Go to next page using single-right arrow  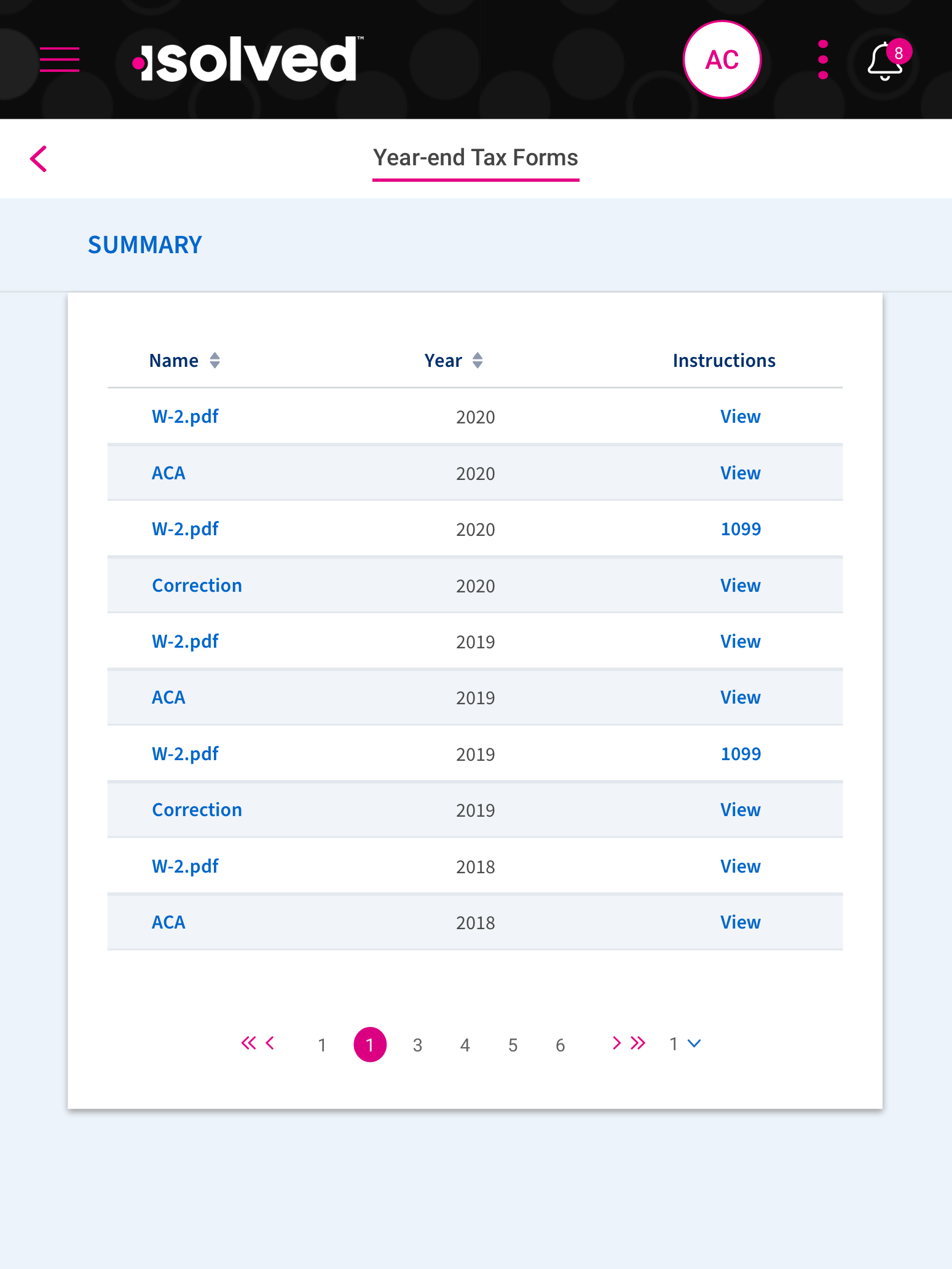tap(616, 1043)
